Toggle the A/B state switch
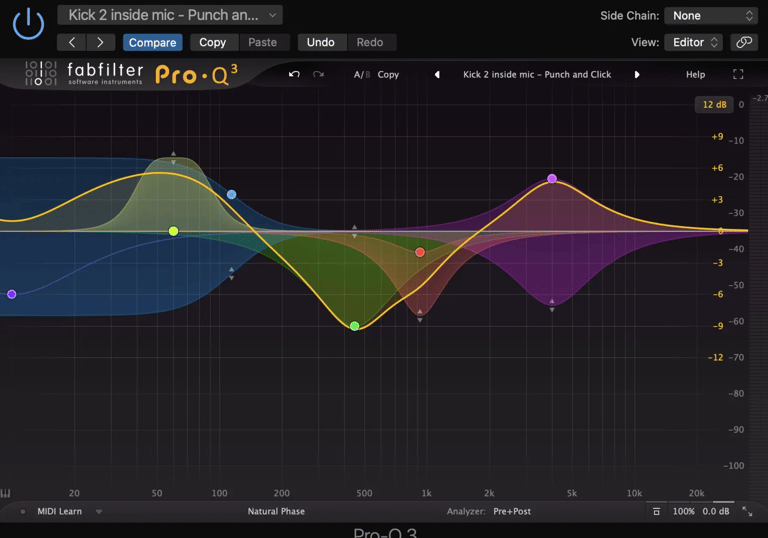 361,74
